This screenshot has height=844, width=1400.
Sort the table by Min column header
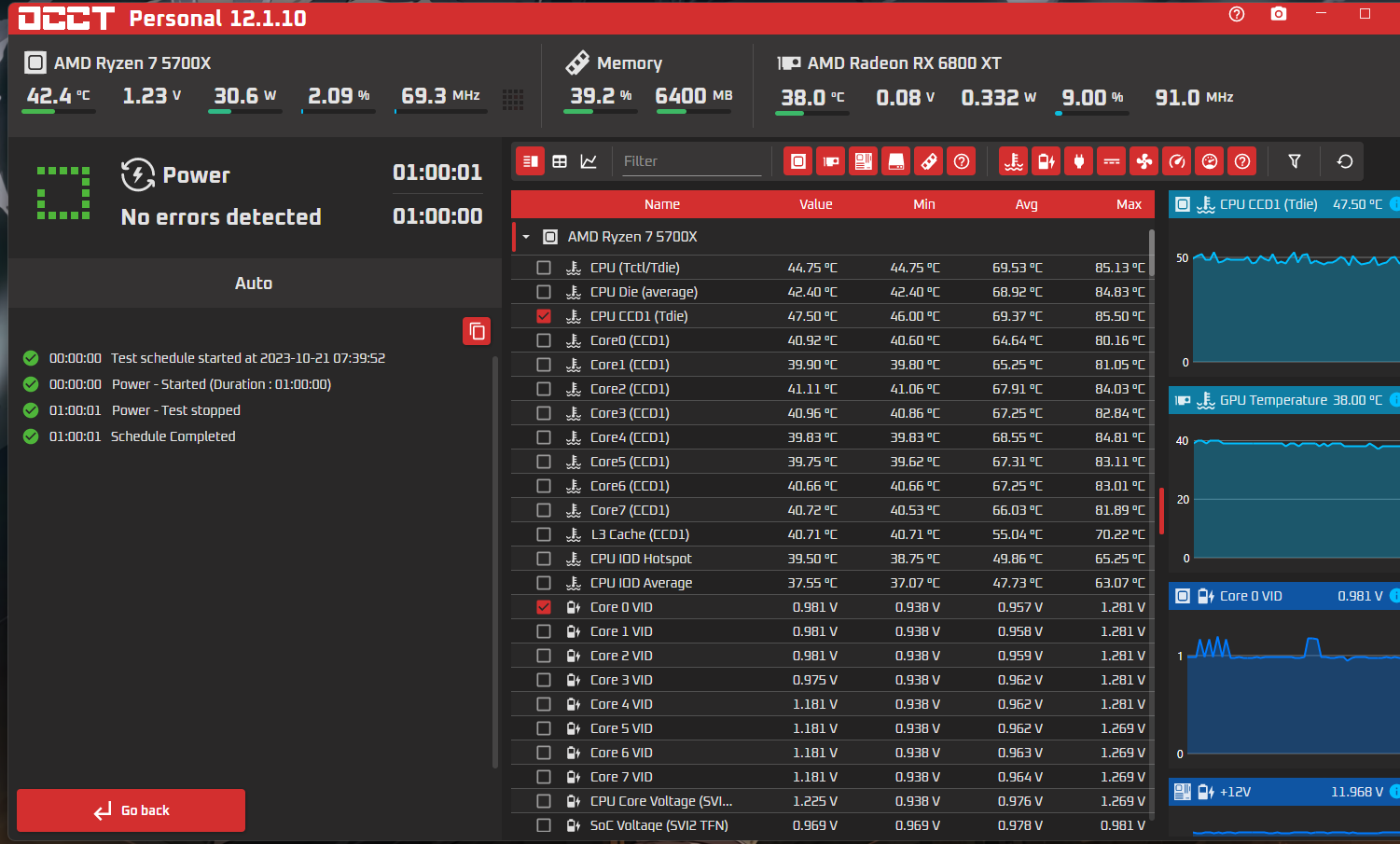click(924, 204)
